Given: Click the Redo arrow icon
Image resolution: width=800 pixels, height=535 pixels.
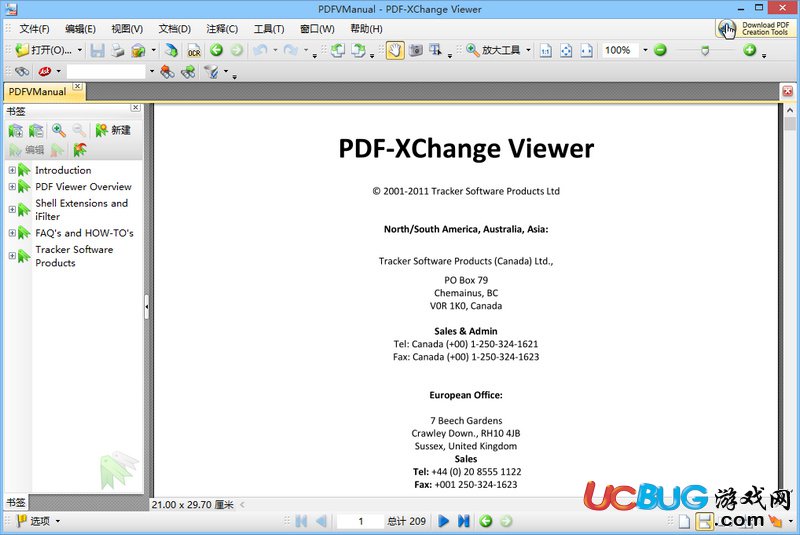Looking at the screenshot, I should (290, 50).
